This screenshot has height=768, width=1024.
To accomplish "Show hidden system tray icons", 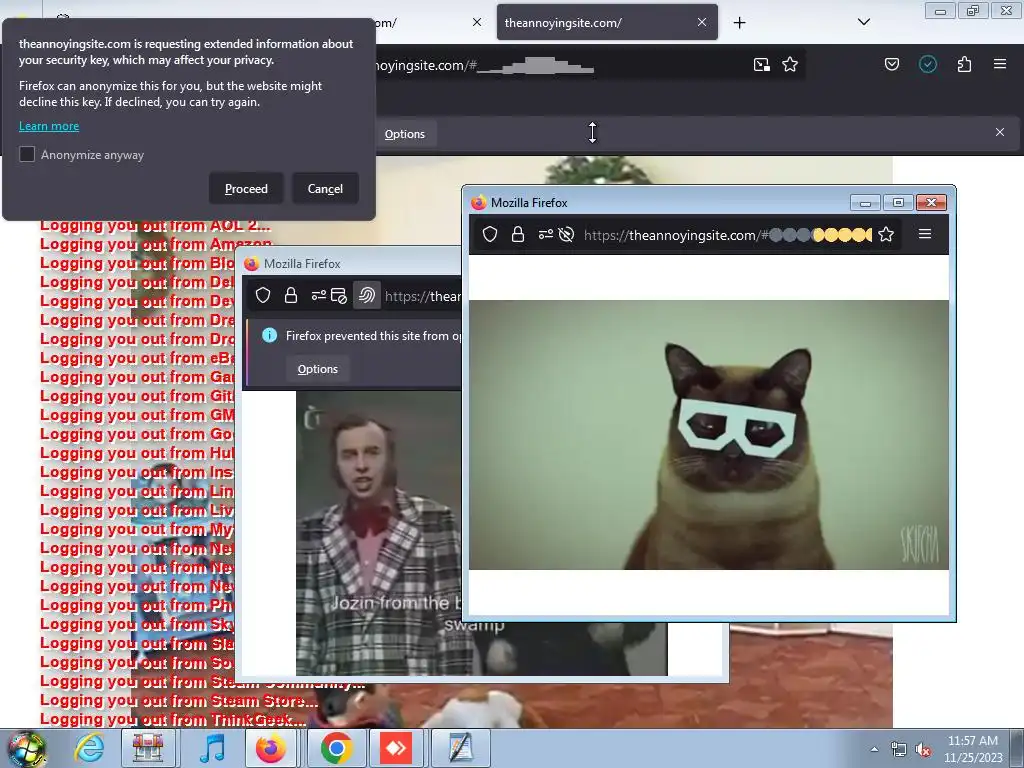I will click(874, 749).
